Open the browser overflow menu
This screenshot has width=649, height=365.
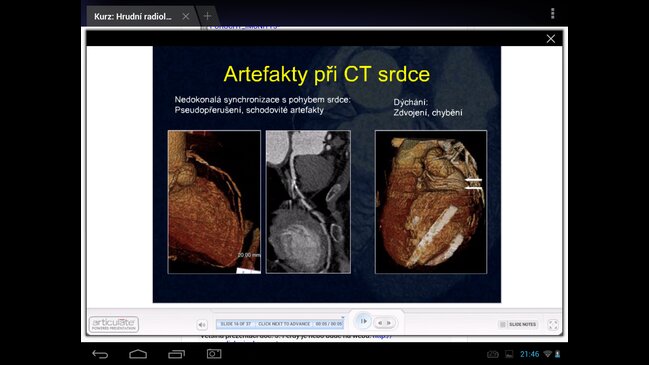point(553,14)
